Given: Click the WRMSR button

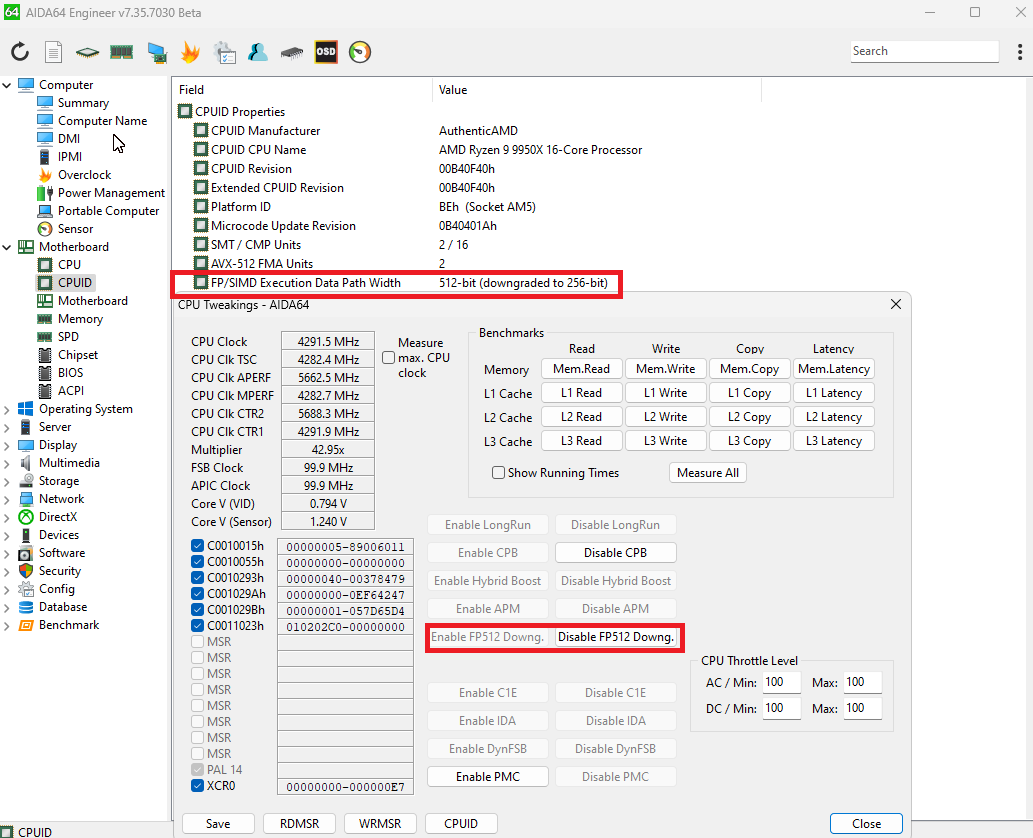Looking at the screenshot, I should click(x=380, y=824).
